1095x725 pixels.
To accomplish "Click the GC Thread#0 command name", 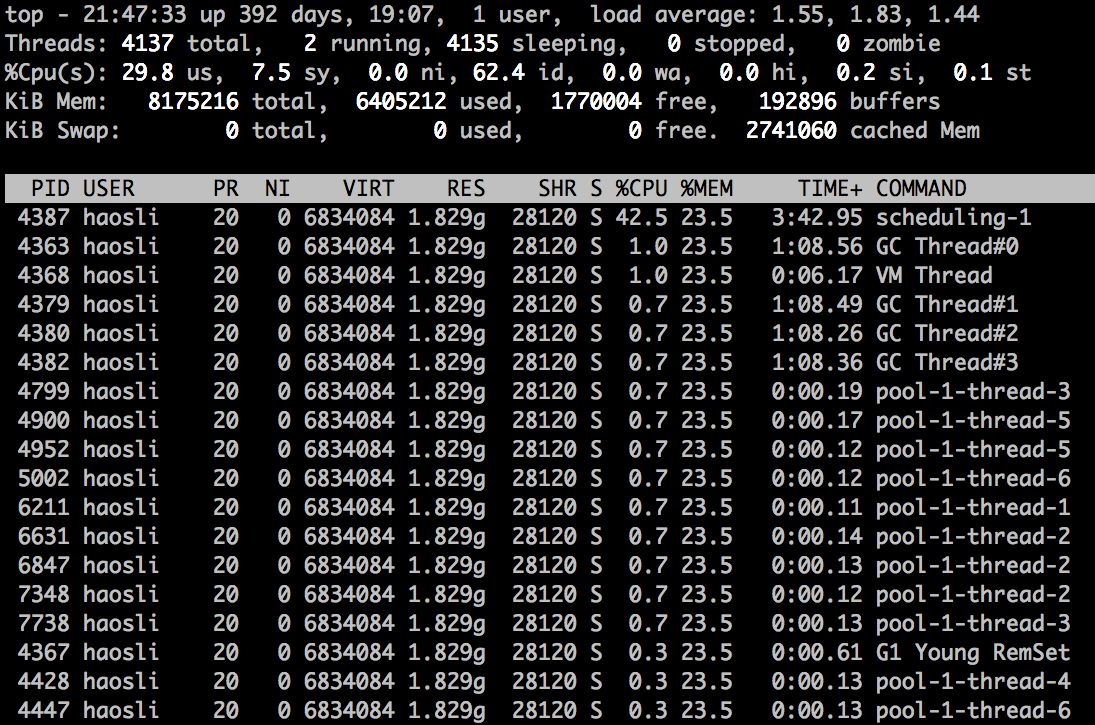I will (947, 246).
